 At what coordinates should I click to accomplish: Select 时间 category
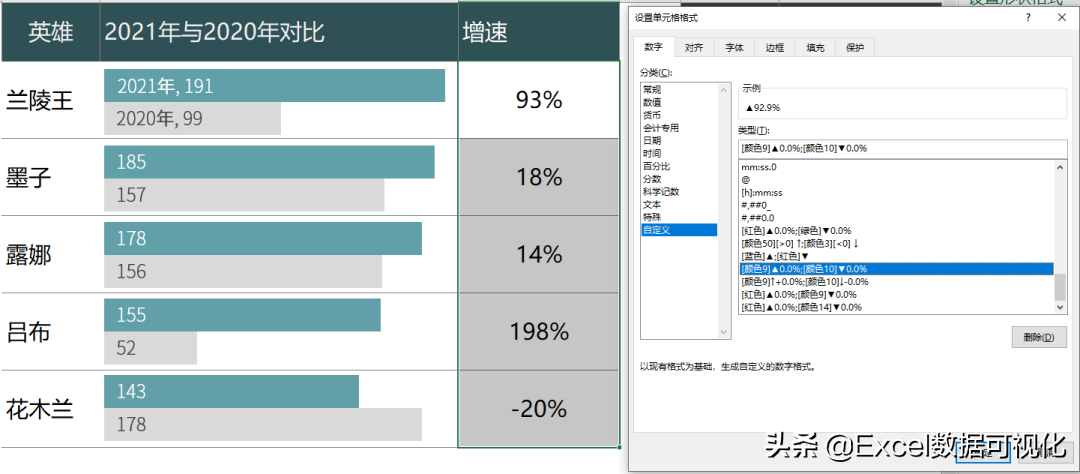click(x=678, y=153)
